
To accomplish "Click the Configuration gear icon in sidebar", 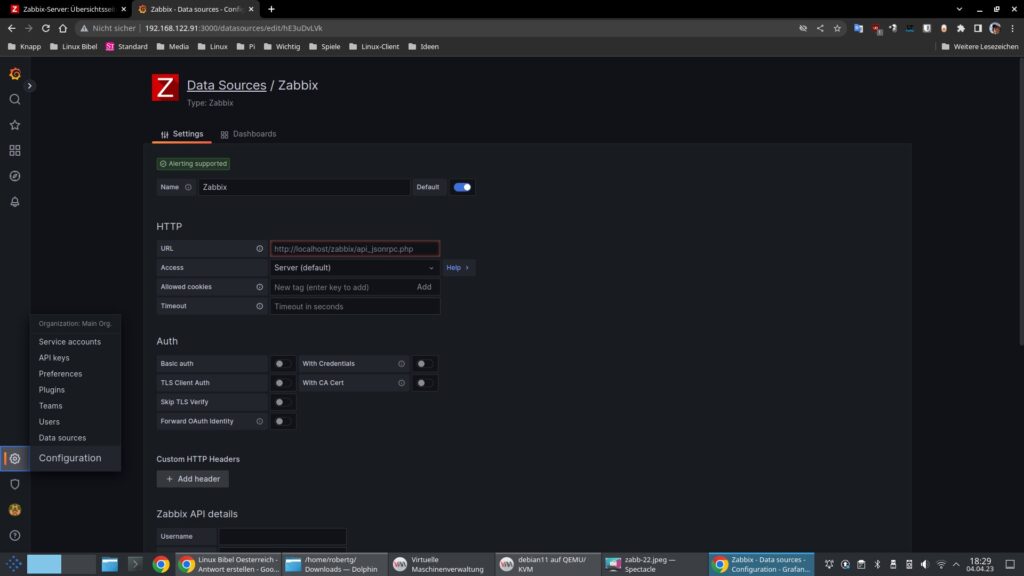I will tap(15, 458).
